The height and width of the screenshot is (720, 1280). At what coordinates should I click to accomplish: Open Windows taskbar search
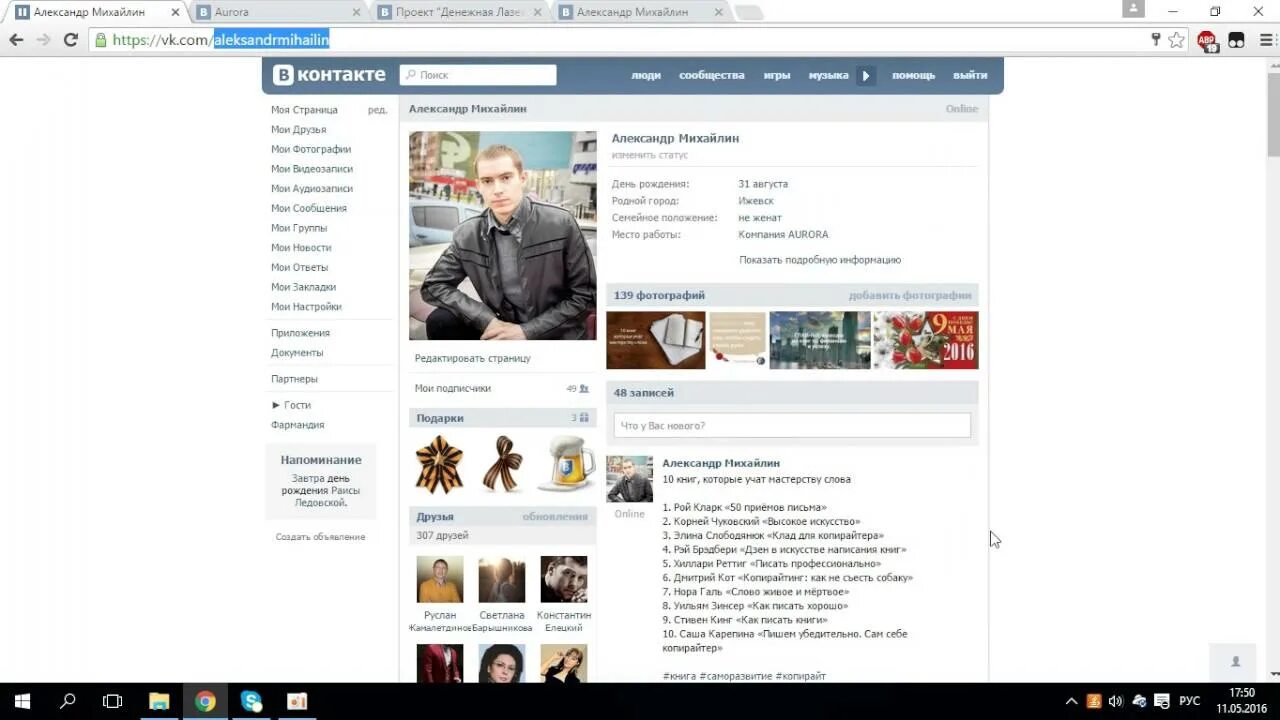67,701
